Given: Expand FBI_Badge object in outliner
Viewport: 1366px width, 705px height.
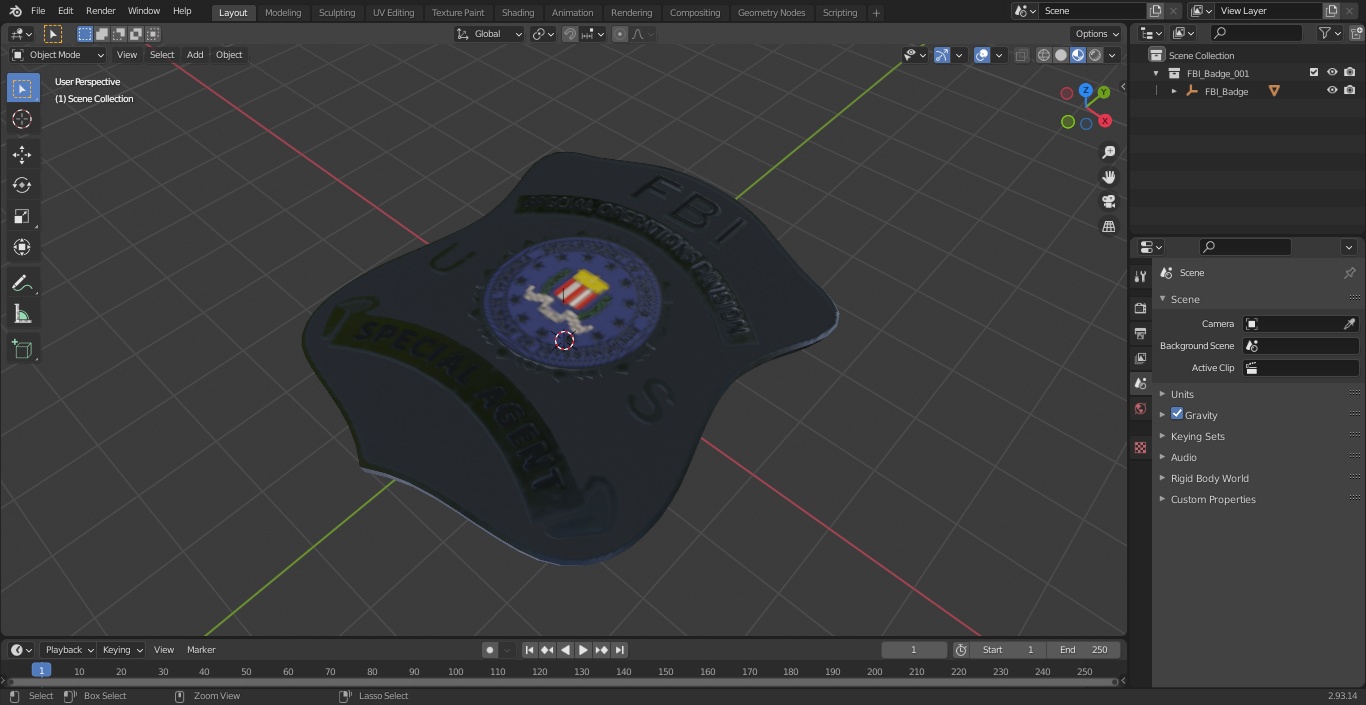Looking at the screenshot, I should click(1174, 91).
